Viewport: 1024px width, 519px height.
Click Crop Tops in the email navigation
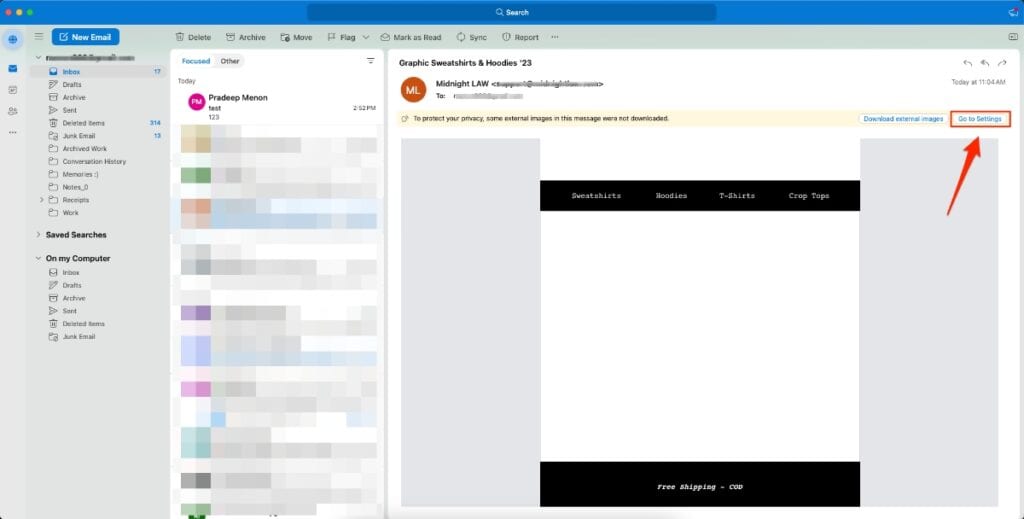pyautogui.click(x=809, y=196)
